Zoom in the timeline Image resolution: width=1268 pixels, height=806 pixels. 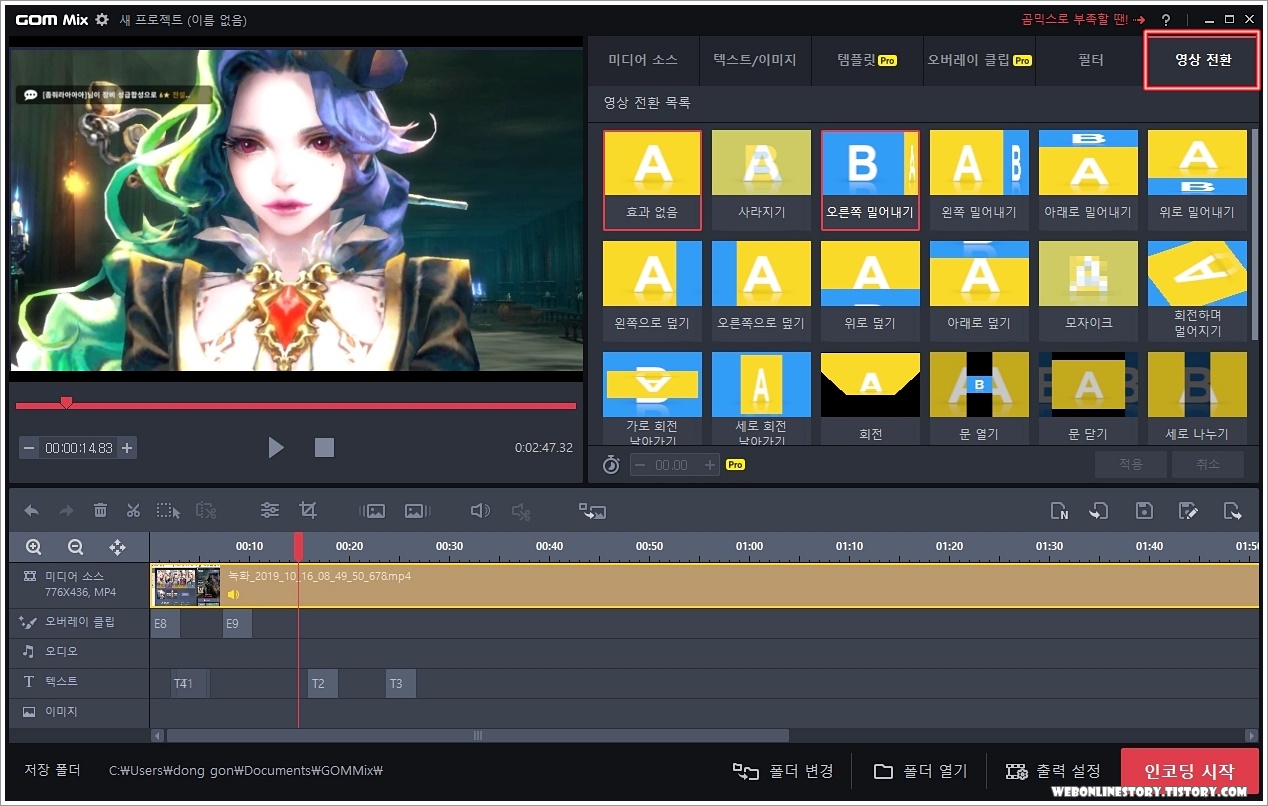coord(34,547)
